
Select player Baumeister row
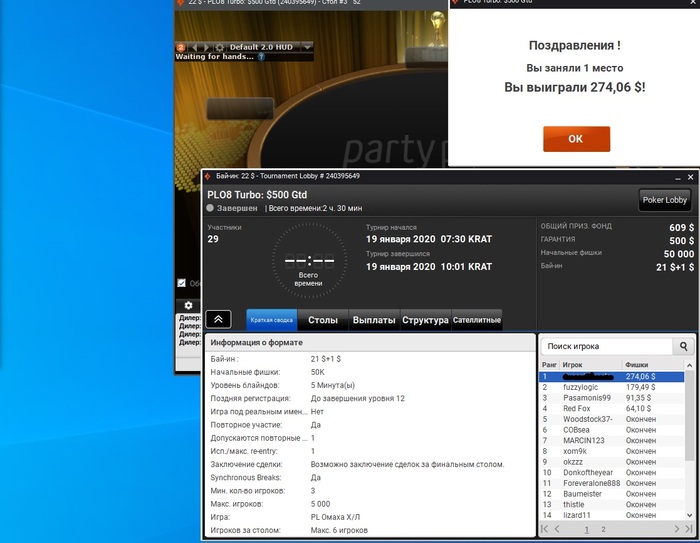[612, 494]
